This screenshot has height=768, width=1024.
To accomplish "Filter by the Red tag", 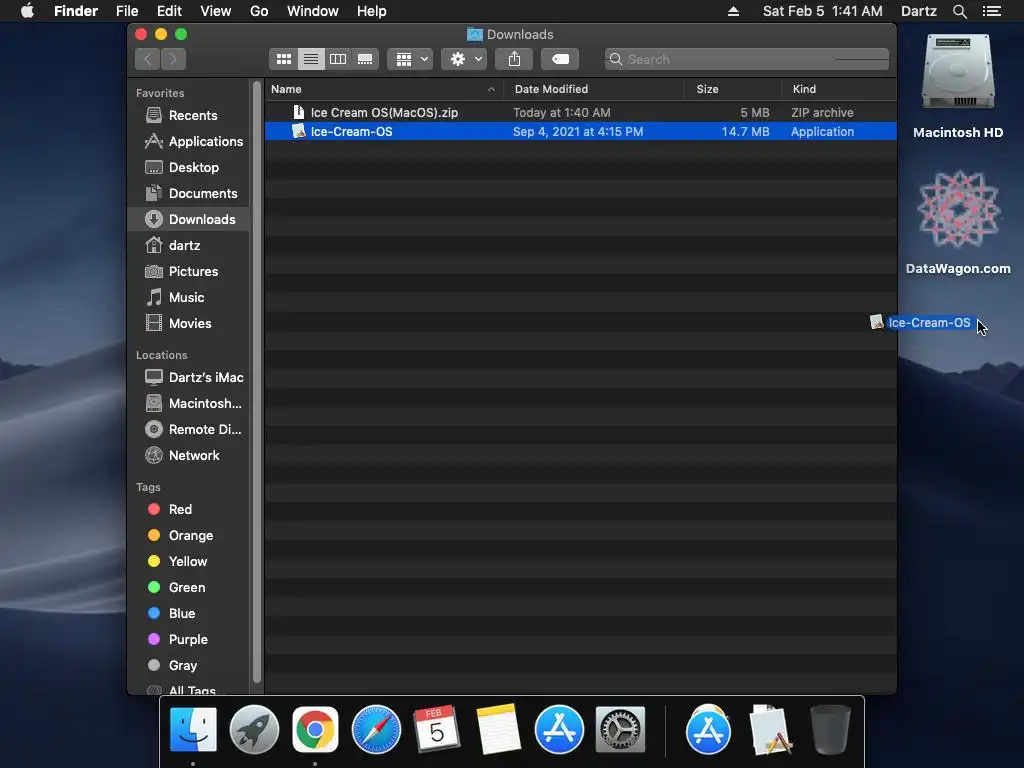I will 189,509.
